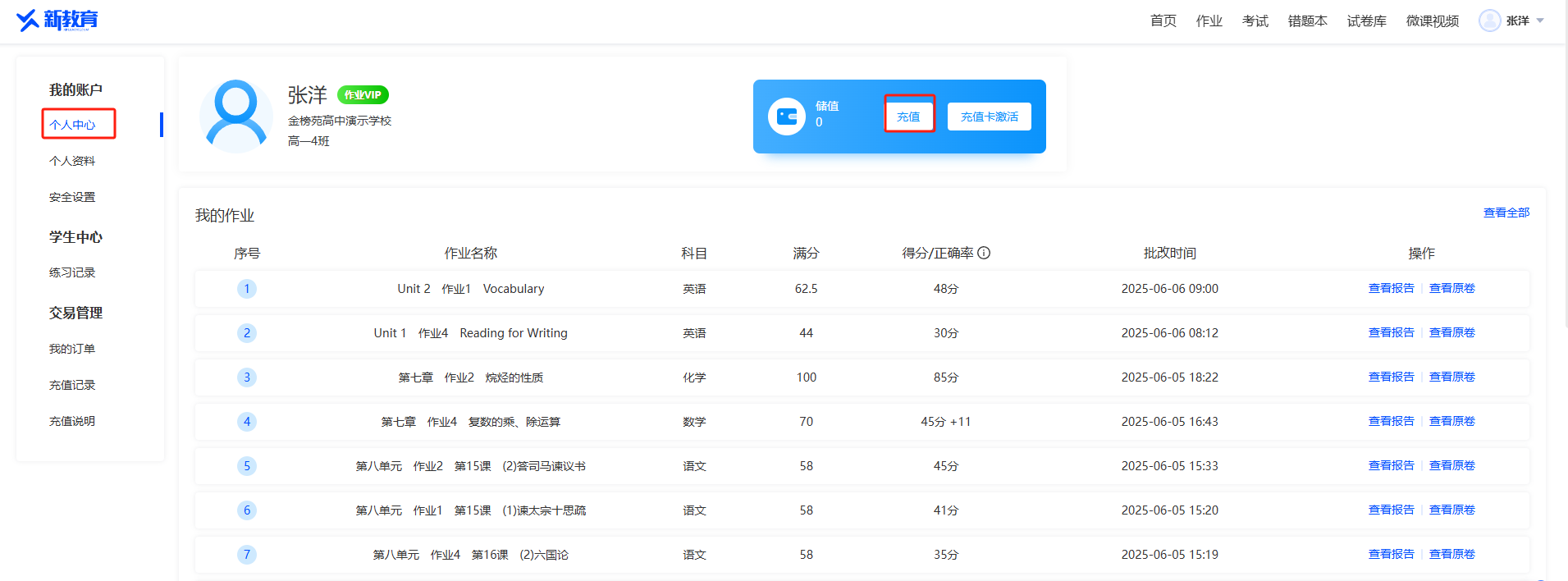Select 充值说明 in the sidebar

point(72,421)
